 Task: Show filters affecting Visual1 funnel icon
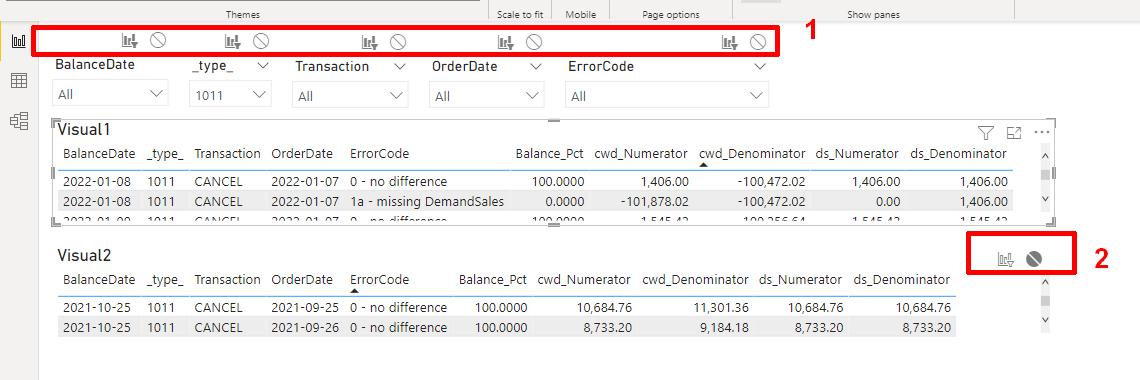point(985,132)
